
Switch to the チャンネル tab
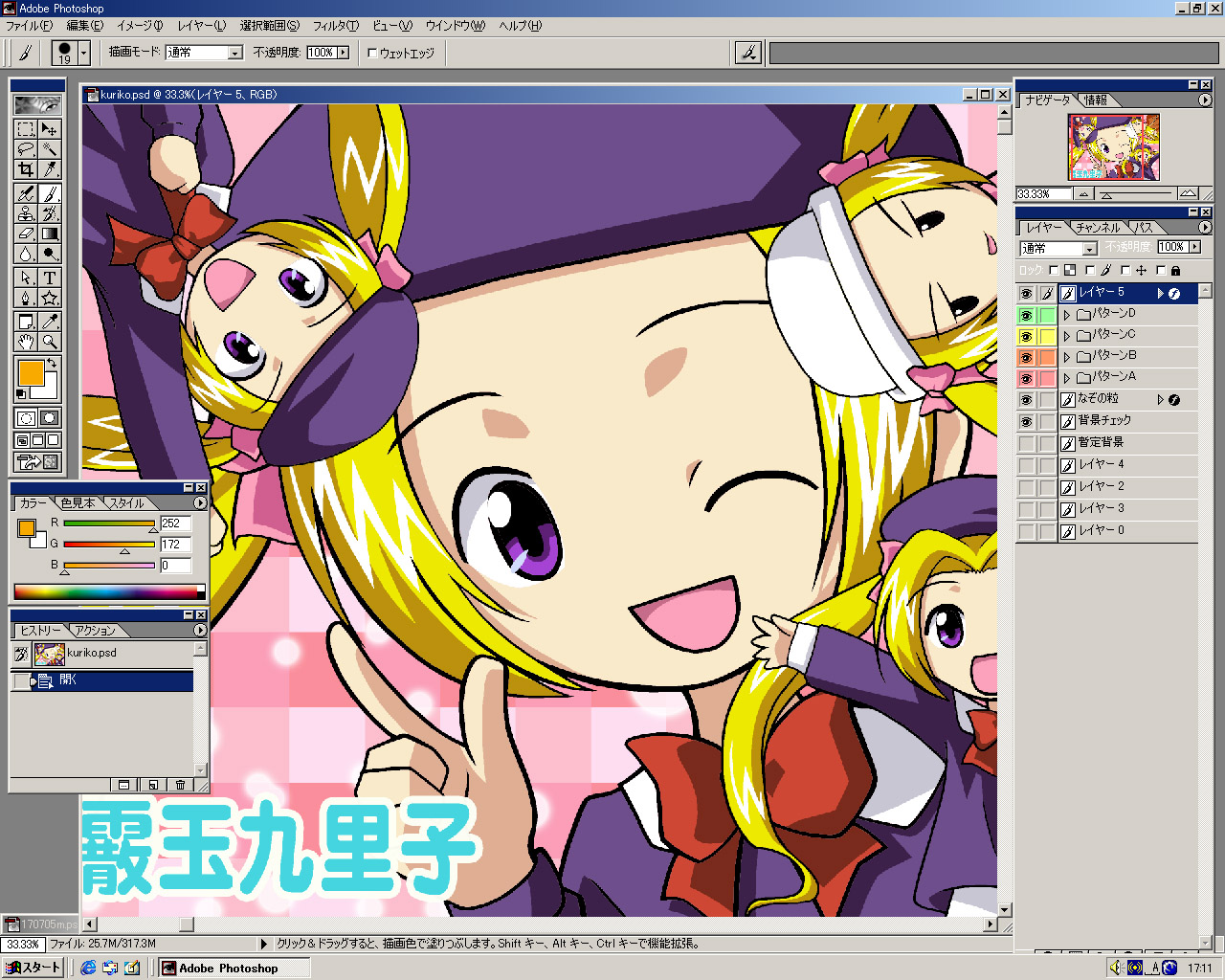[x=1097, y=228]
